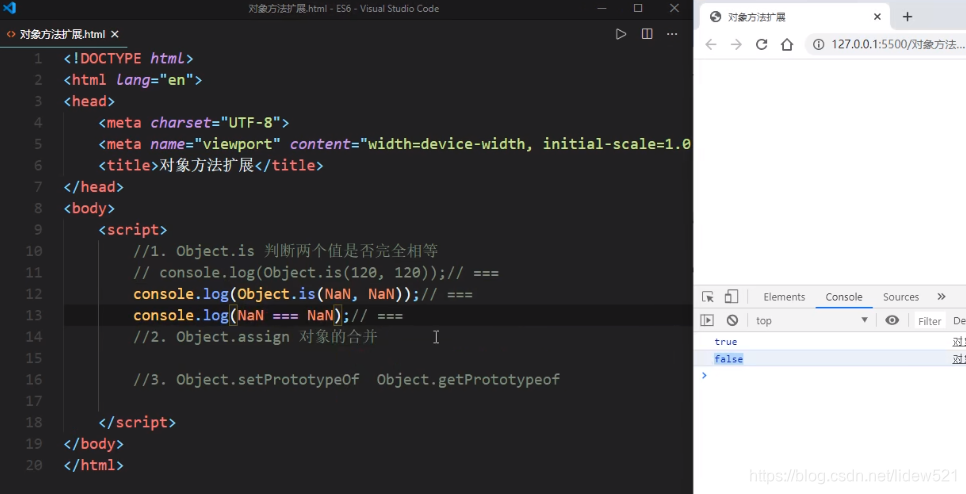Reload the browser page
966x494 pixels.
761,44
